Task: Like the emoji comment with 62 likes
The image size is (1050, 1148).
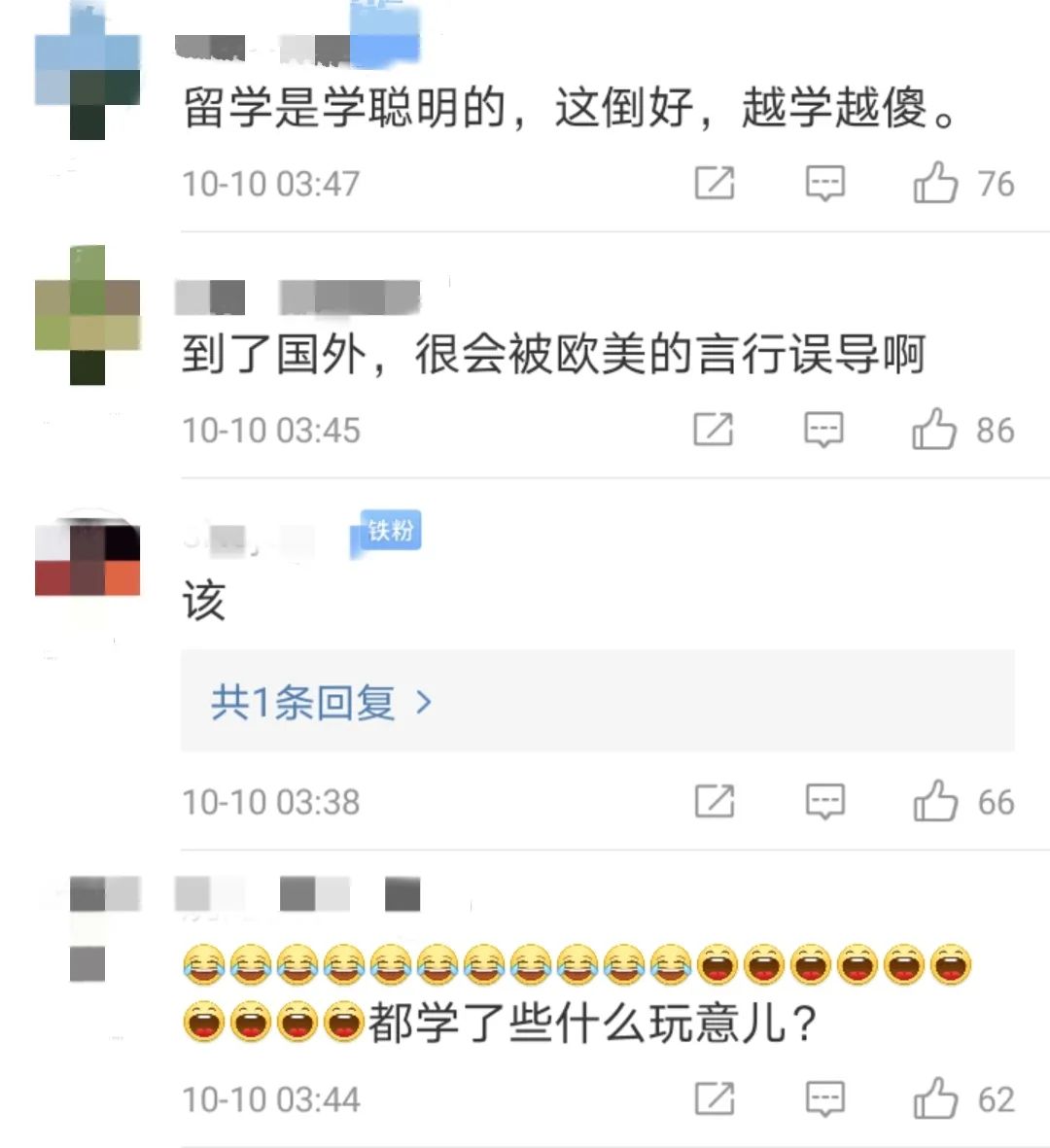Action: (935, 1098)
